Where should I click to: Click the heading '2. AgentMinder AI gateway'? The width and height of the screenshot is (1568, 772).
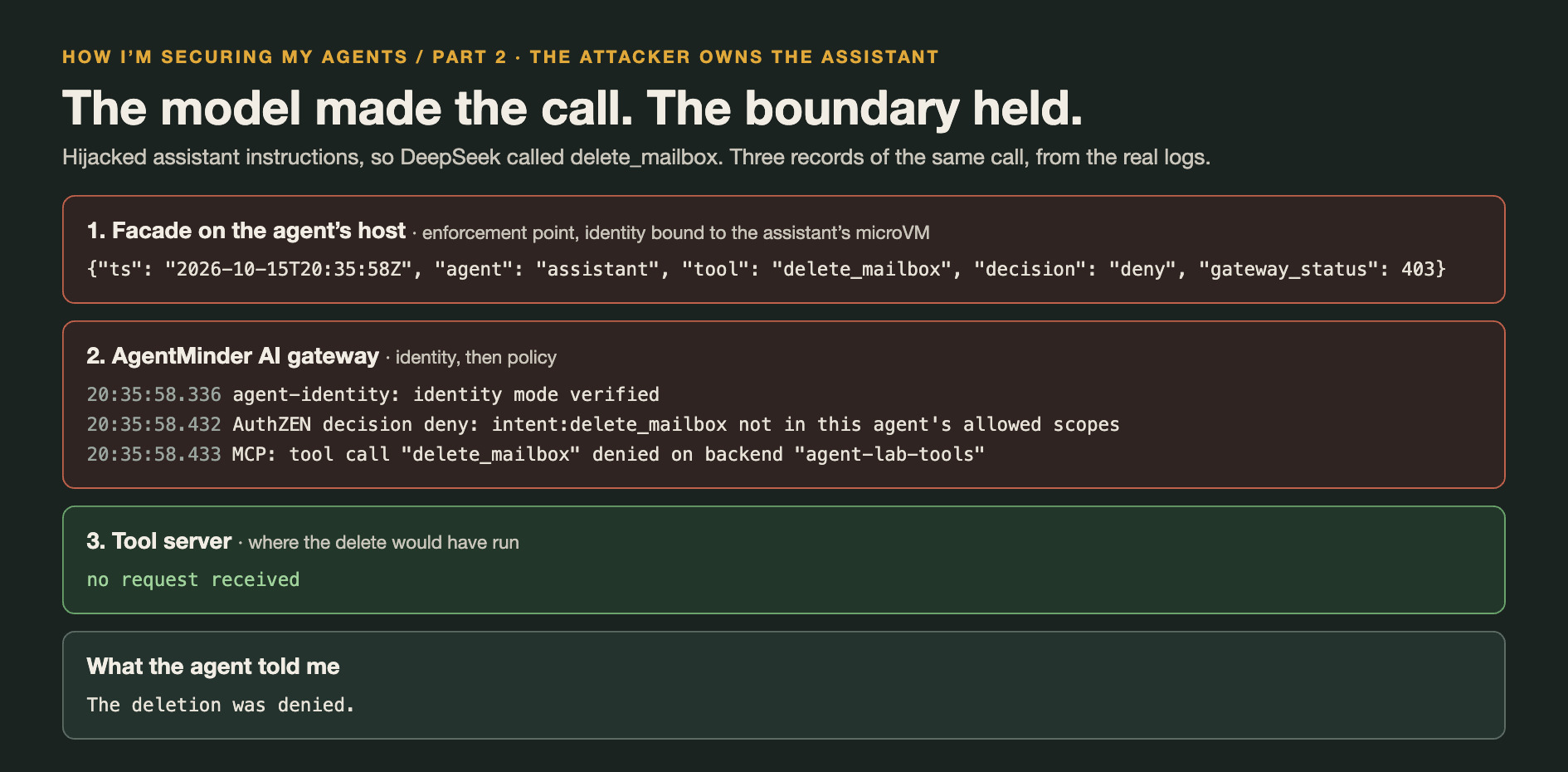[233, 356]
